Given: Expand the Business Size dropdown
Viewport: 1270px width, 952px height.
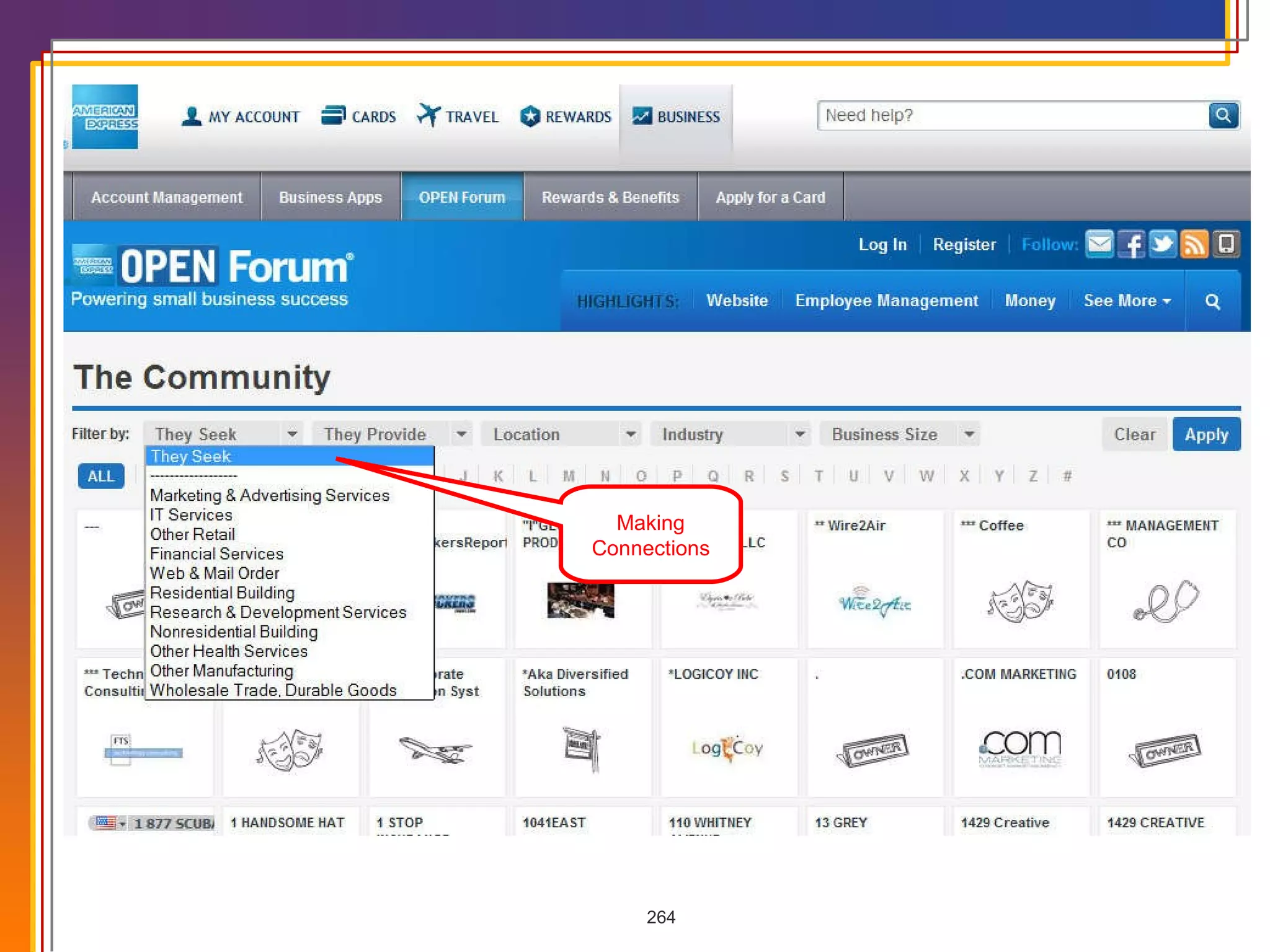Looking at the screenshot, I should [x=900, y=434].
